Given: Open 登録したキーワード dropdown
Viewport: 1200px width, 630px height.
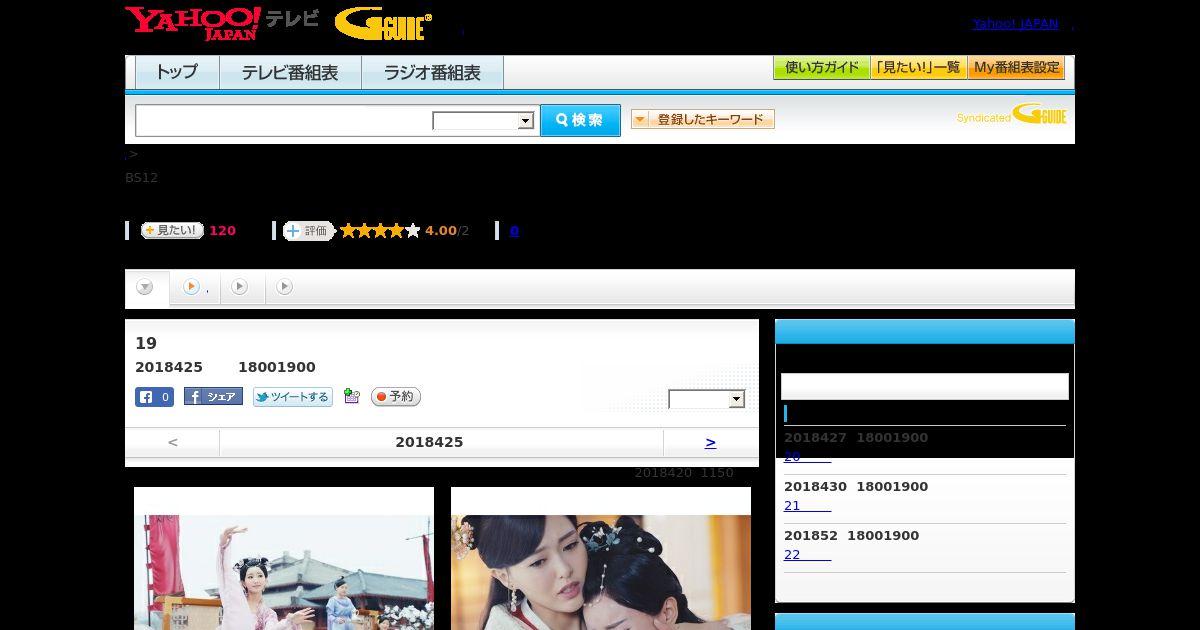Looking at the screenshot, I should [703, 119].
